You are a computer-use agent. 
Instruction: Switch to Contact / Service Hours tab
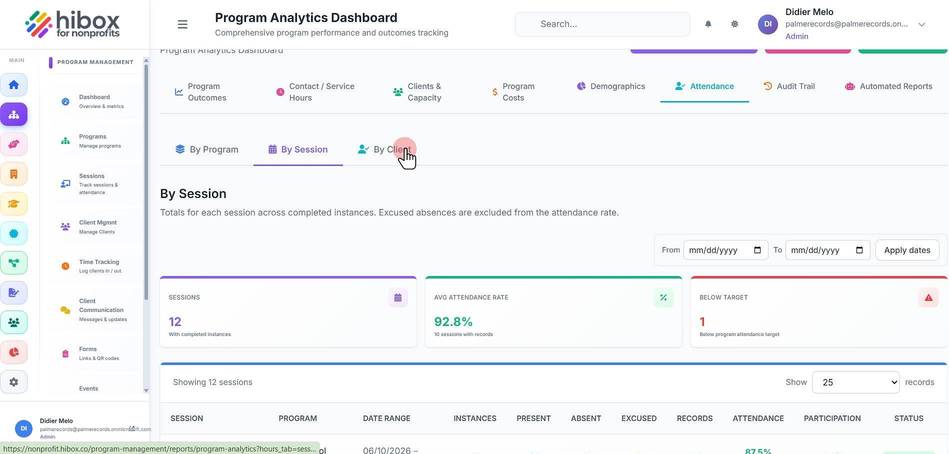click(x=316, y=92)
